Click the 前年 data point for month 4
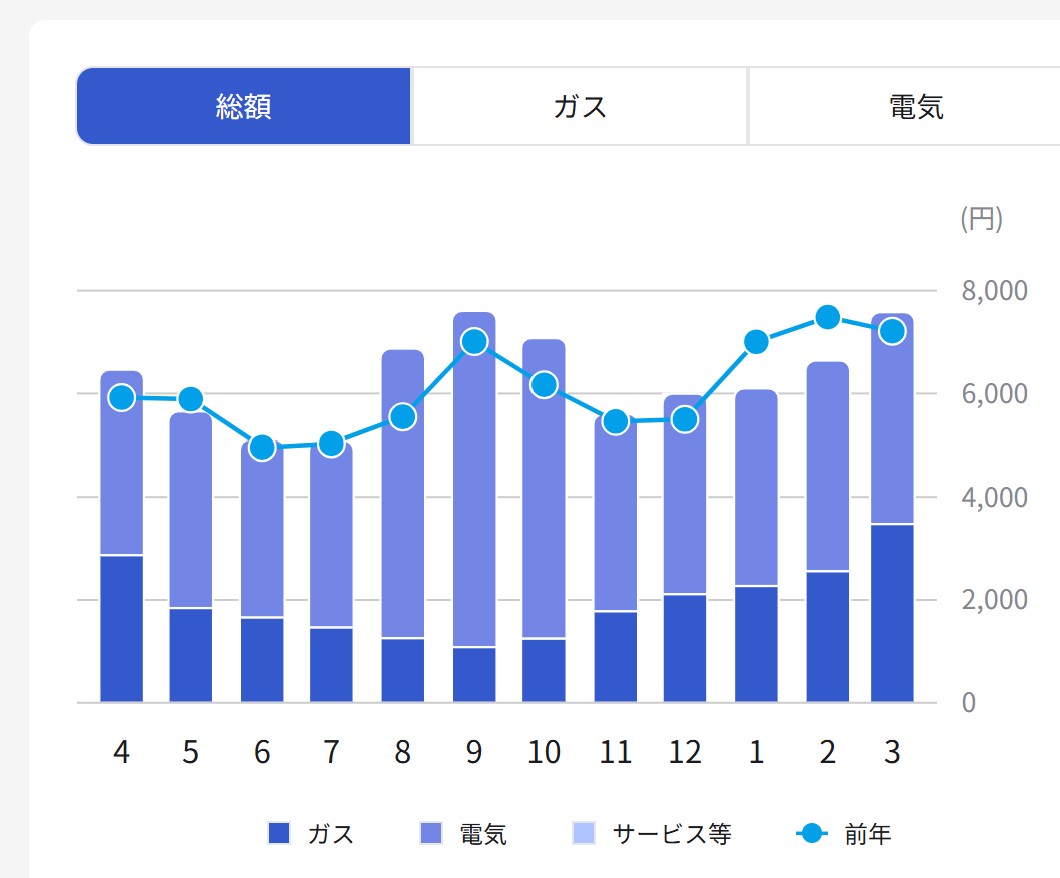Viewport: 1060px width, 878px height. pos(122,398)
